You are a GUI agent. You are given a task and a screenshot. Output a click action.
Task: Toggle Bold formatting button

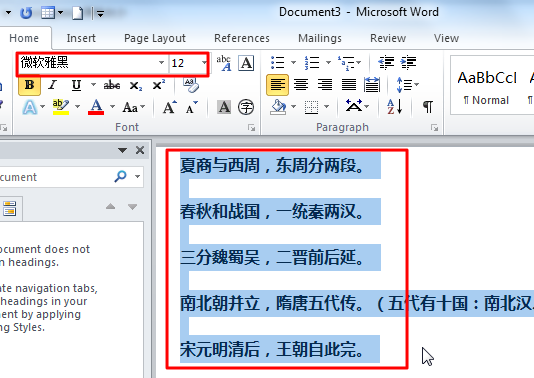tap(30, 85)
